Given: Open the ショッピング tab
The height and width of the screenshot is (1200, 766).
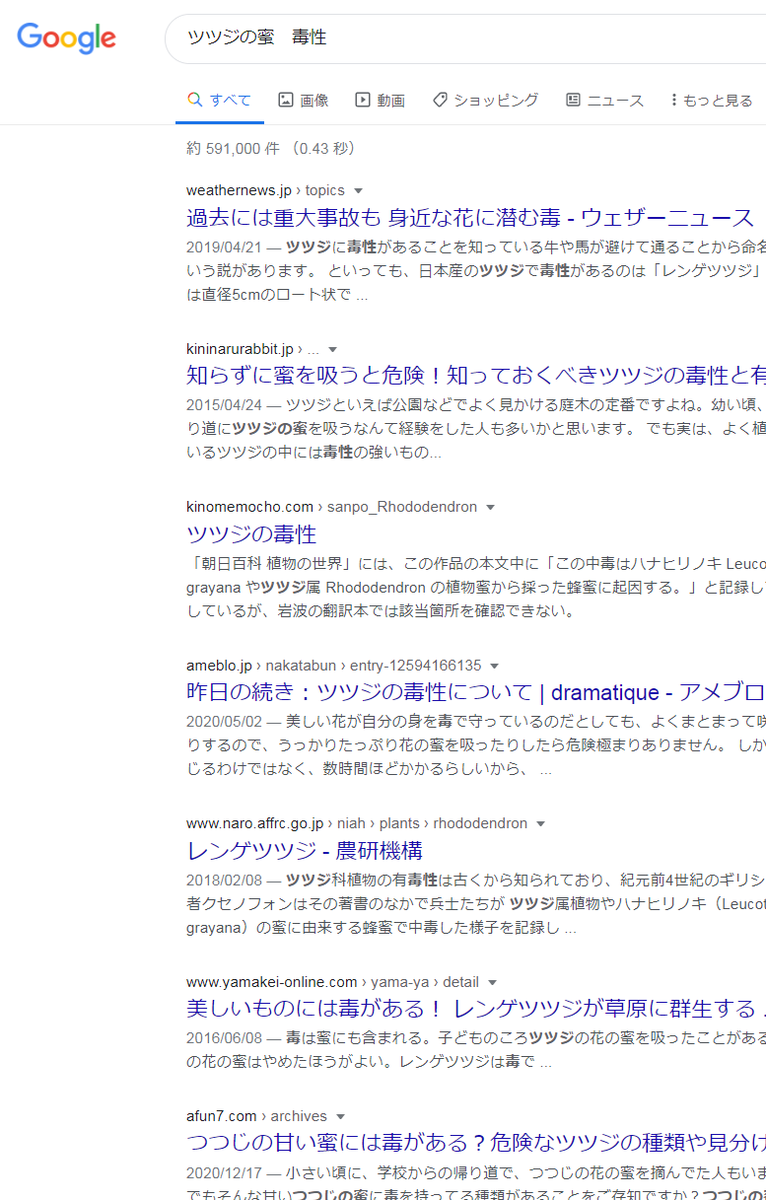Looking at the screenshot, I should pyautogui.click(x=485, y=100).
